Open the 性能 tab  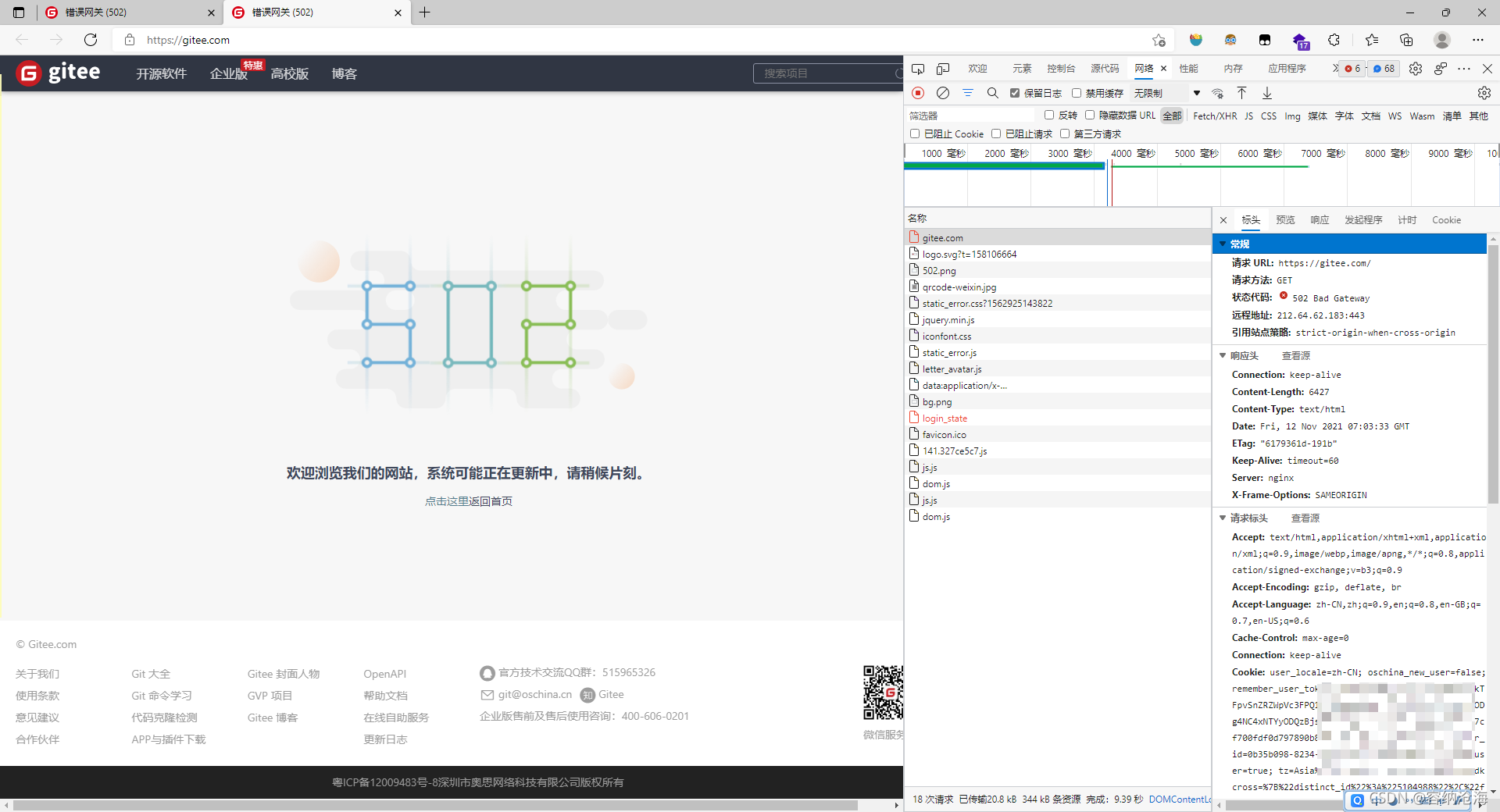[1188, 69]
